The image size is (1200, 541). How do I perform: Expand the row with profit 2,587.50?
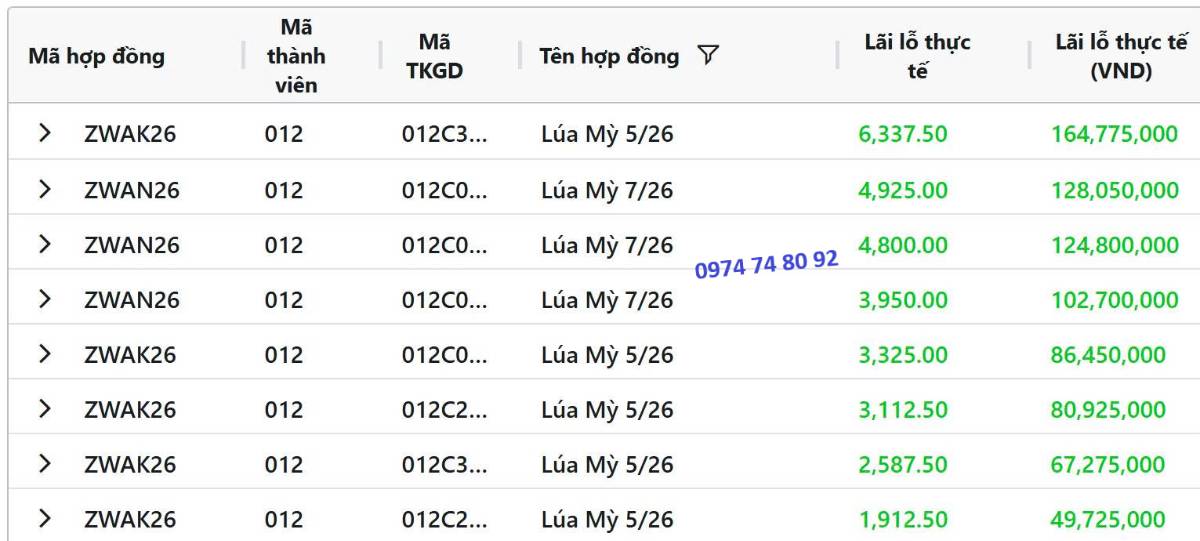(44, 463)
